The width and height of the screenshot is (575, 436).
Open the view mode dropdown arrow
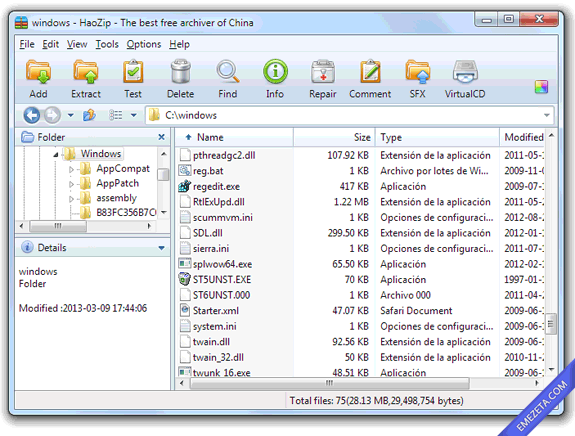(134, 115)
